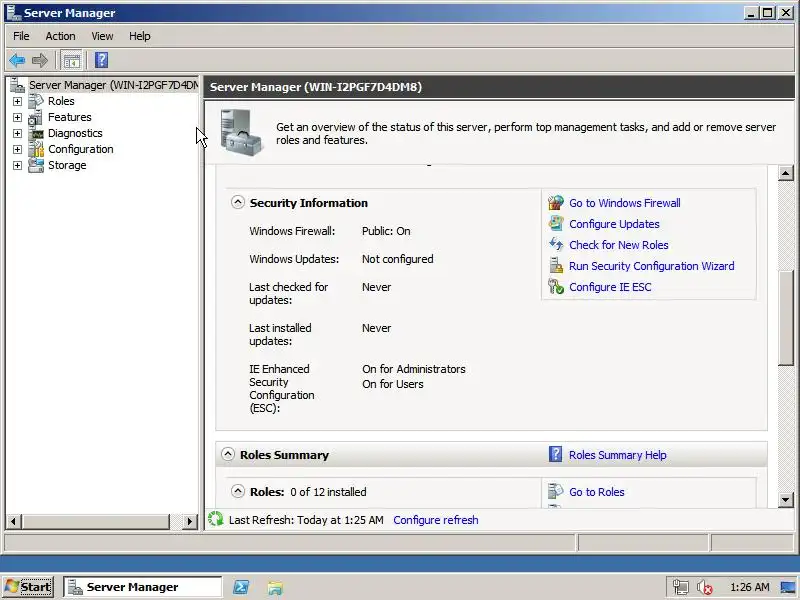Click the Diagnostics tree icon
Image resolution: width=800 pixels, height=600 pixels.
(x=36, y=133)
